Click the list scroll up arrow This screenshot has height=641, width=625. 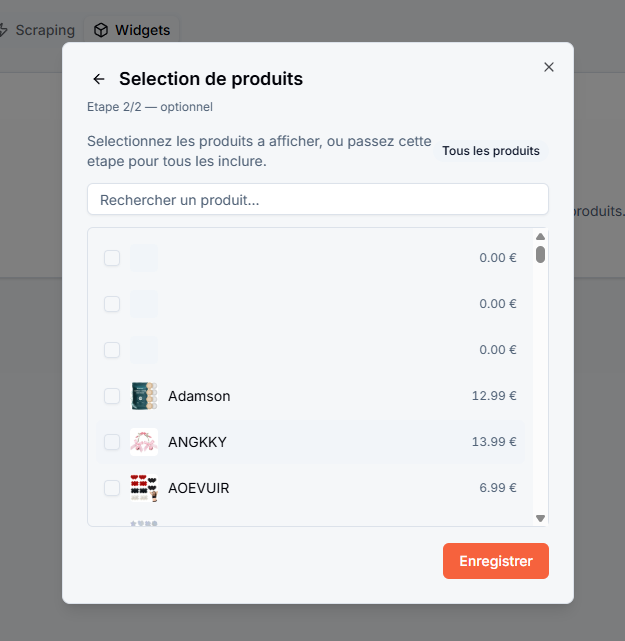[x=540, y=237]
